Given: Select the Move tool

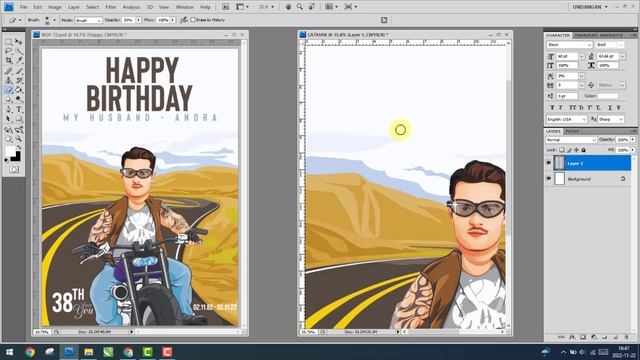Looking at the screenshot, I should [x=19, y=42].
